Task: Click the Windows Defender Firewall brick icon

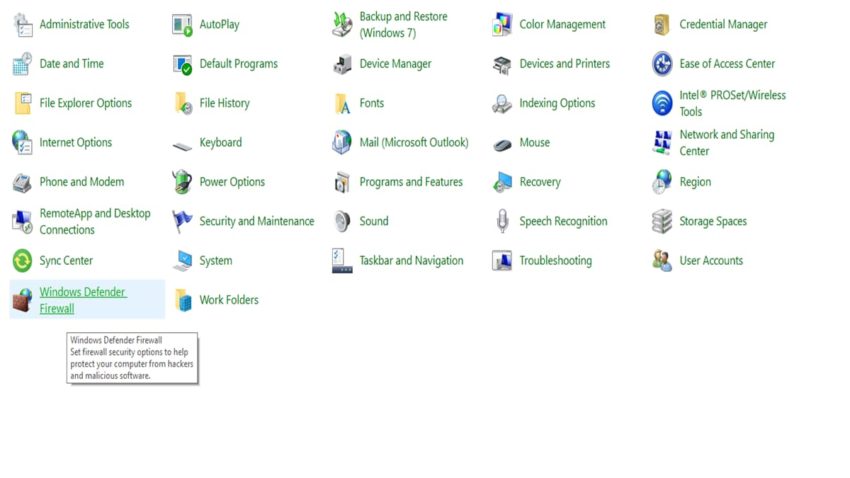Action: tap(22, 300)
